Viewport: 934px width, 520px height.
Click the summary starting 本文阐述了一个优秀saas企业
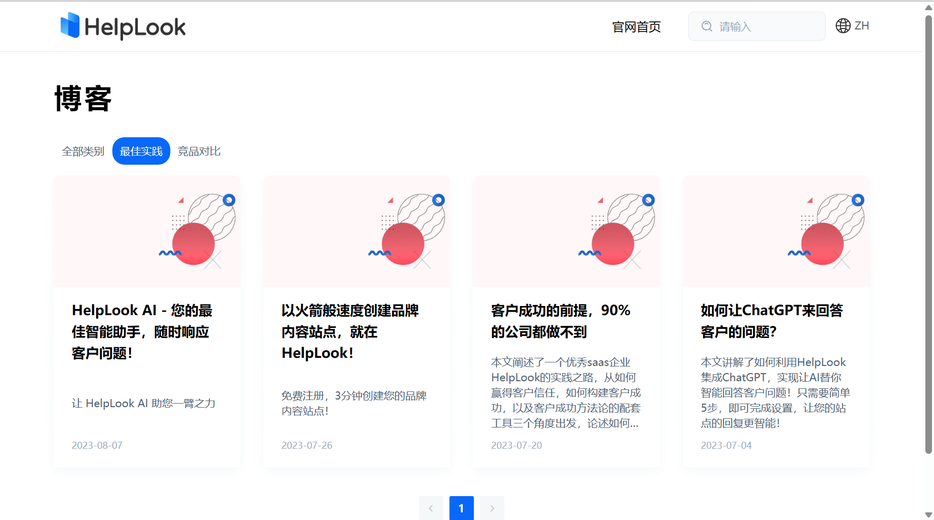point(566,393)
